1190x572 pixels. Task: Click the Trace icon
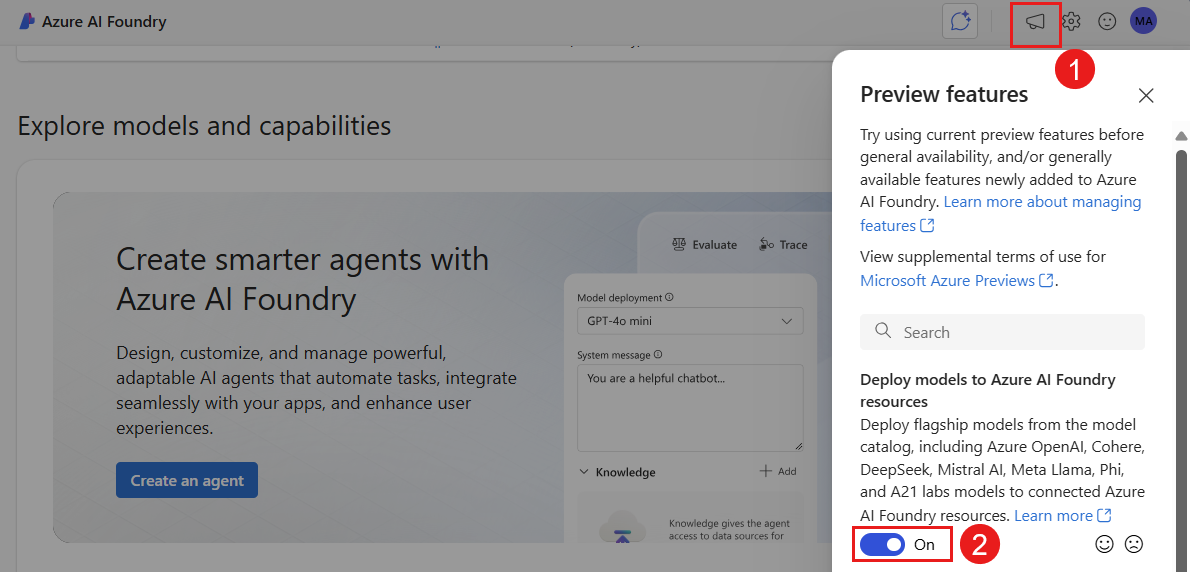pos(766,244)
